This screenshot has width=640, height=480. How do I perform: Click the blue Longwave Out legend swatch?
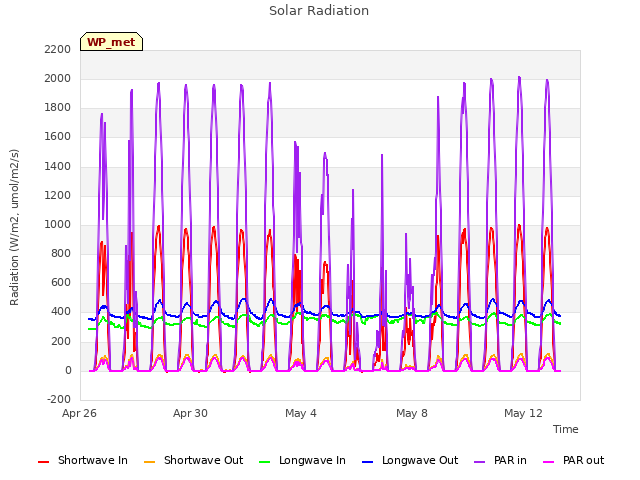point(367,462)
